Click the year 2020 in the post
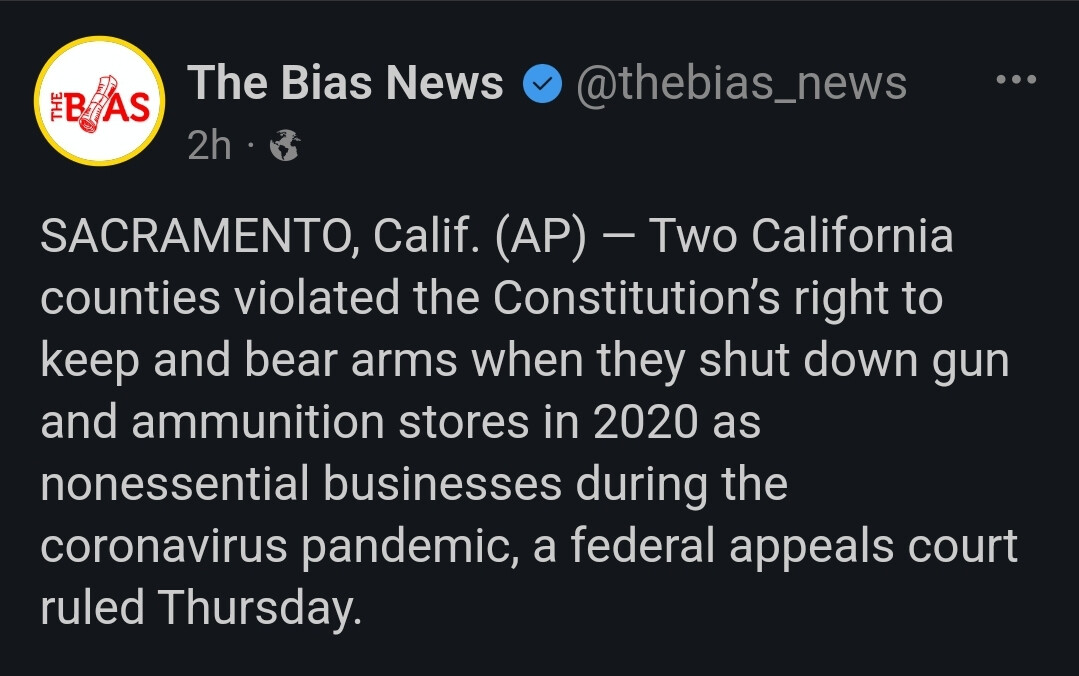Image resolution: width=1079 pixels, height=676 pixels. 645,422
